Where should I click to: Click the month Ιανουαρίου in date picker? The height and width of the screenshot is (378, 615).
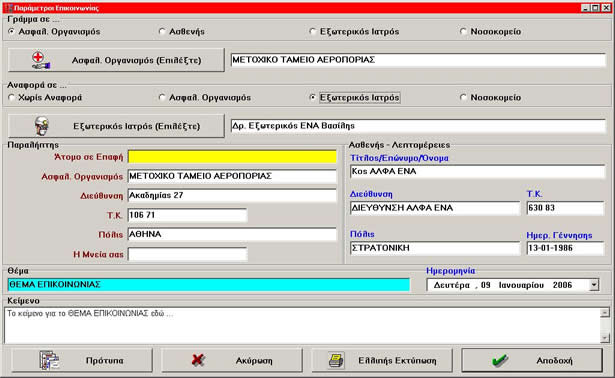tap(521, 285)
